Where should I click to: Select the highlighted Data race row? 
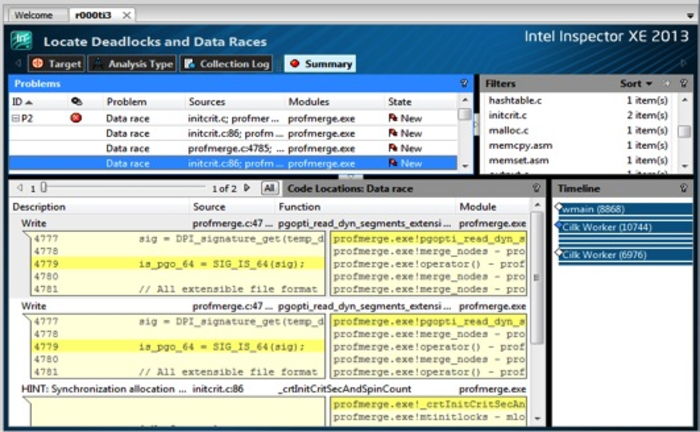tap(233, 163)
